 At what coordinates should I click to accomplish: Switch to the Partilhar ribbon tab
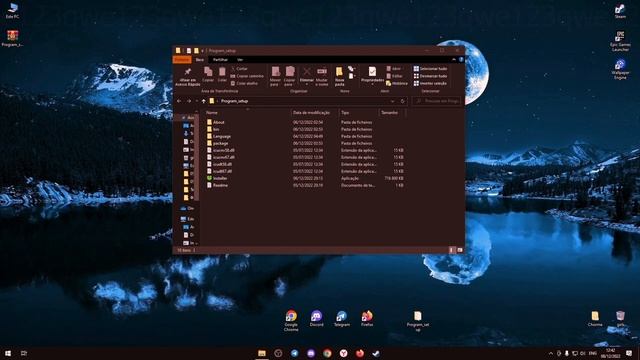point(220,60)
